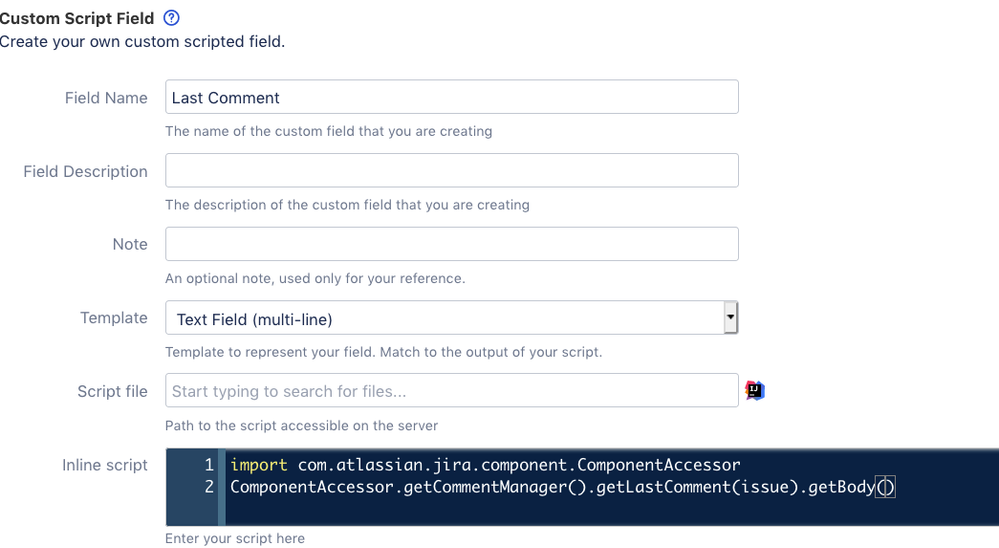Click the 'Inline script' label
Screen dimensions: 999x548
104,465
